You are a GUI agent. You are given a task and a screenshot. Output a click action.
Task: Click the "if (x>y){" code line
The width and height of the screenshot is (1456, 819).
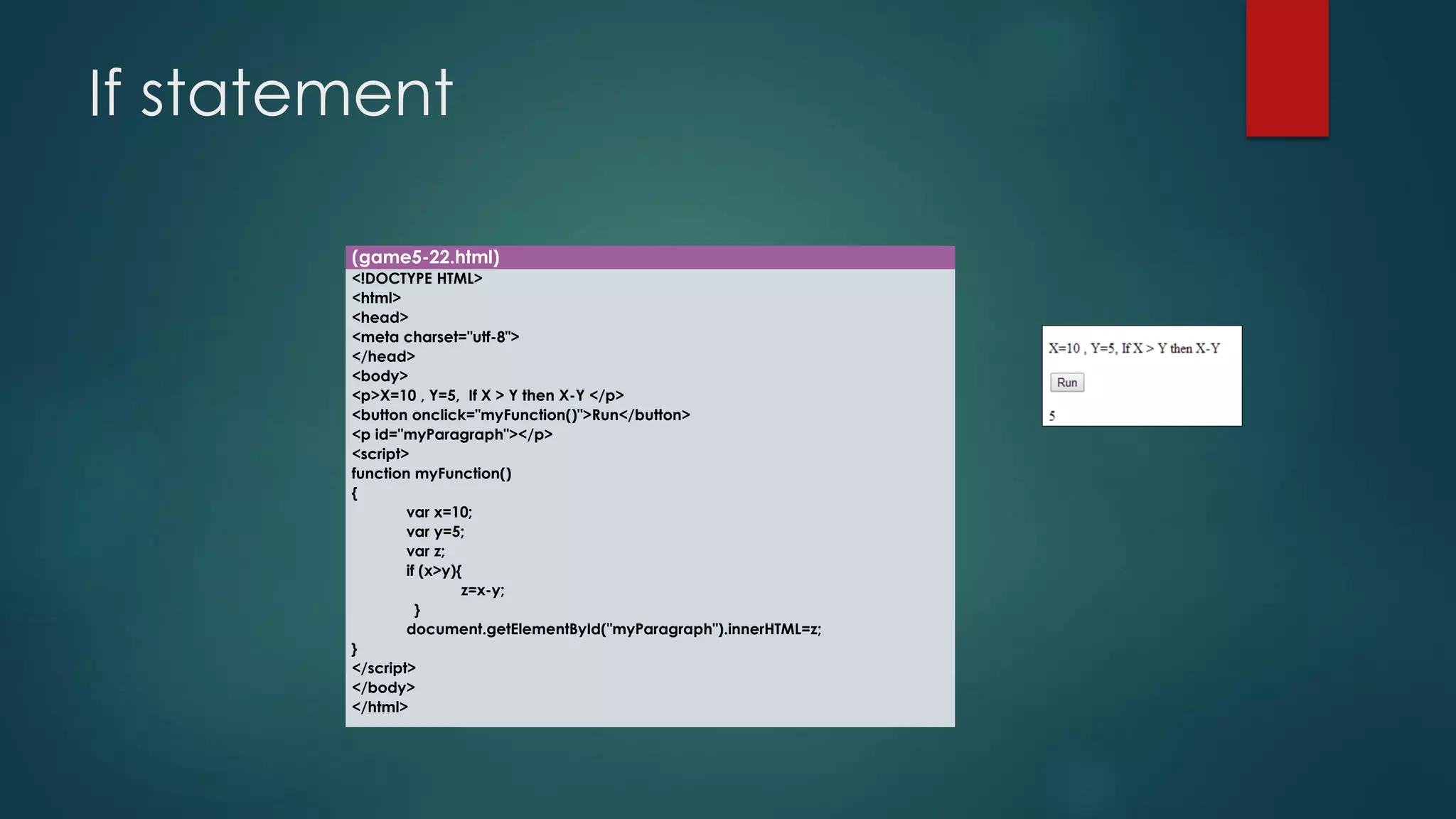(434, 571)
